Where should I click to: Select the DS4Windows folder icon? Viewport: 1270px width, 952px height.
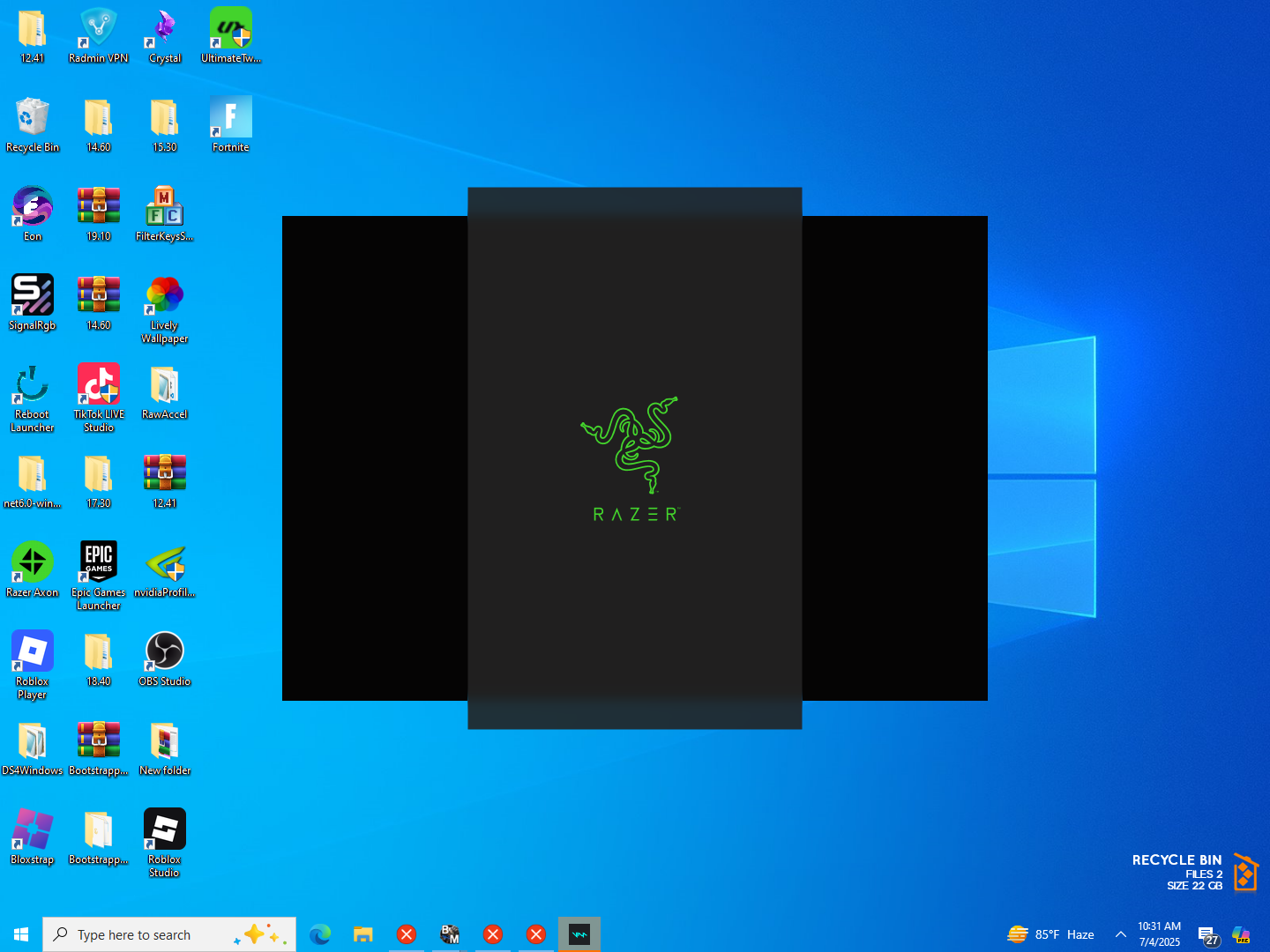[33, 748]
